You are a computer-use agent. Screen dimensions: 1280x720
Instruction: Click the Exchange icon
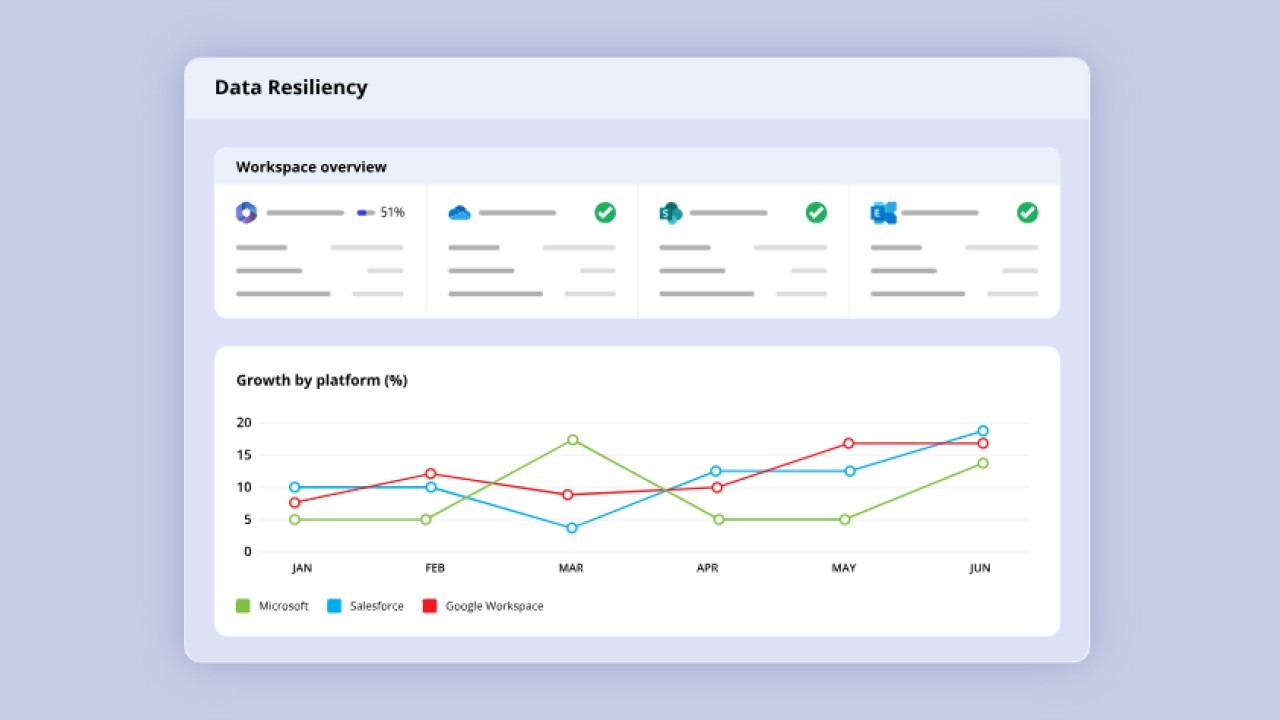tap(883, 212)
